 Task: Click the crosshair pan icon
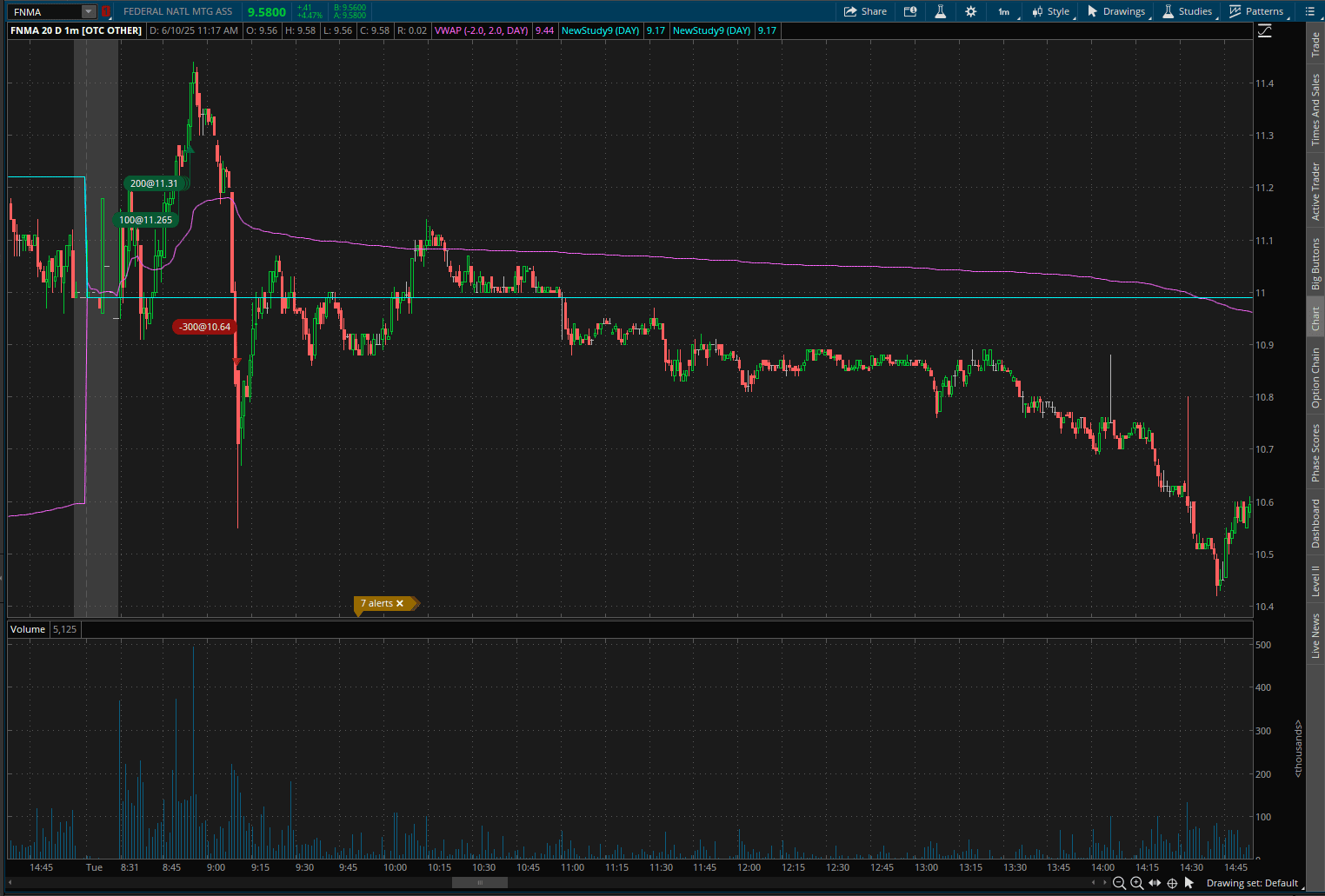1172,883
